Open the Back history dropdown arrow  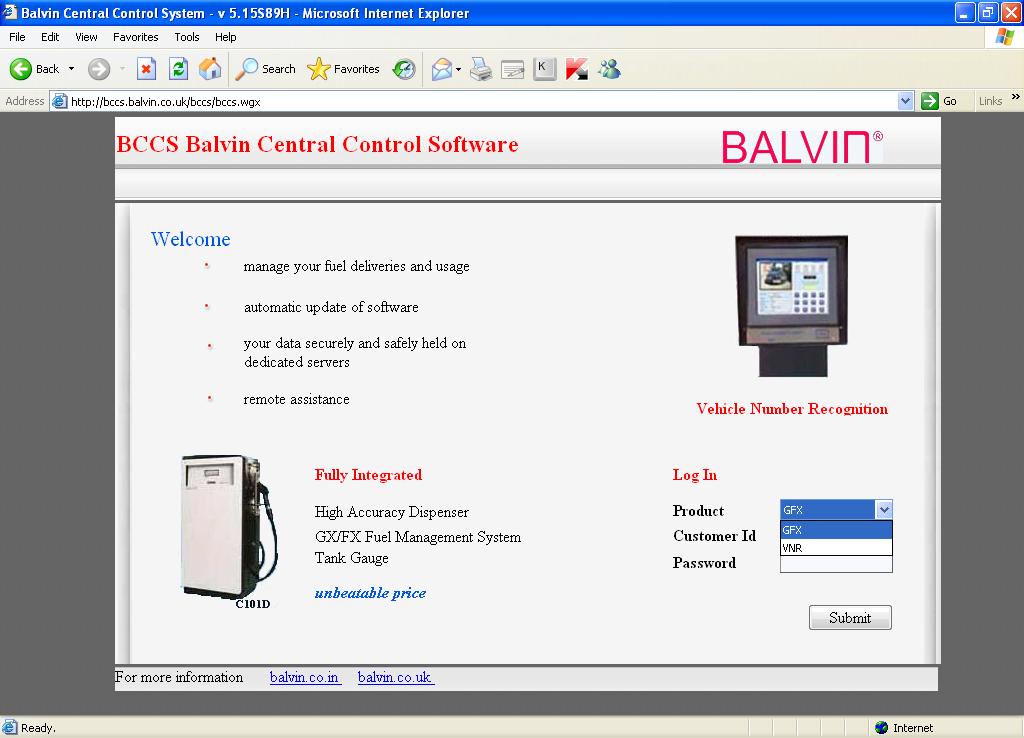click(71, 69)
